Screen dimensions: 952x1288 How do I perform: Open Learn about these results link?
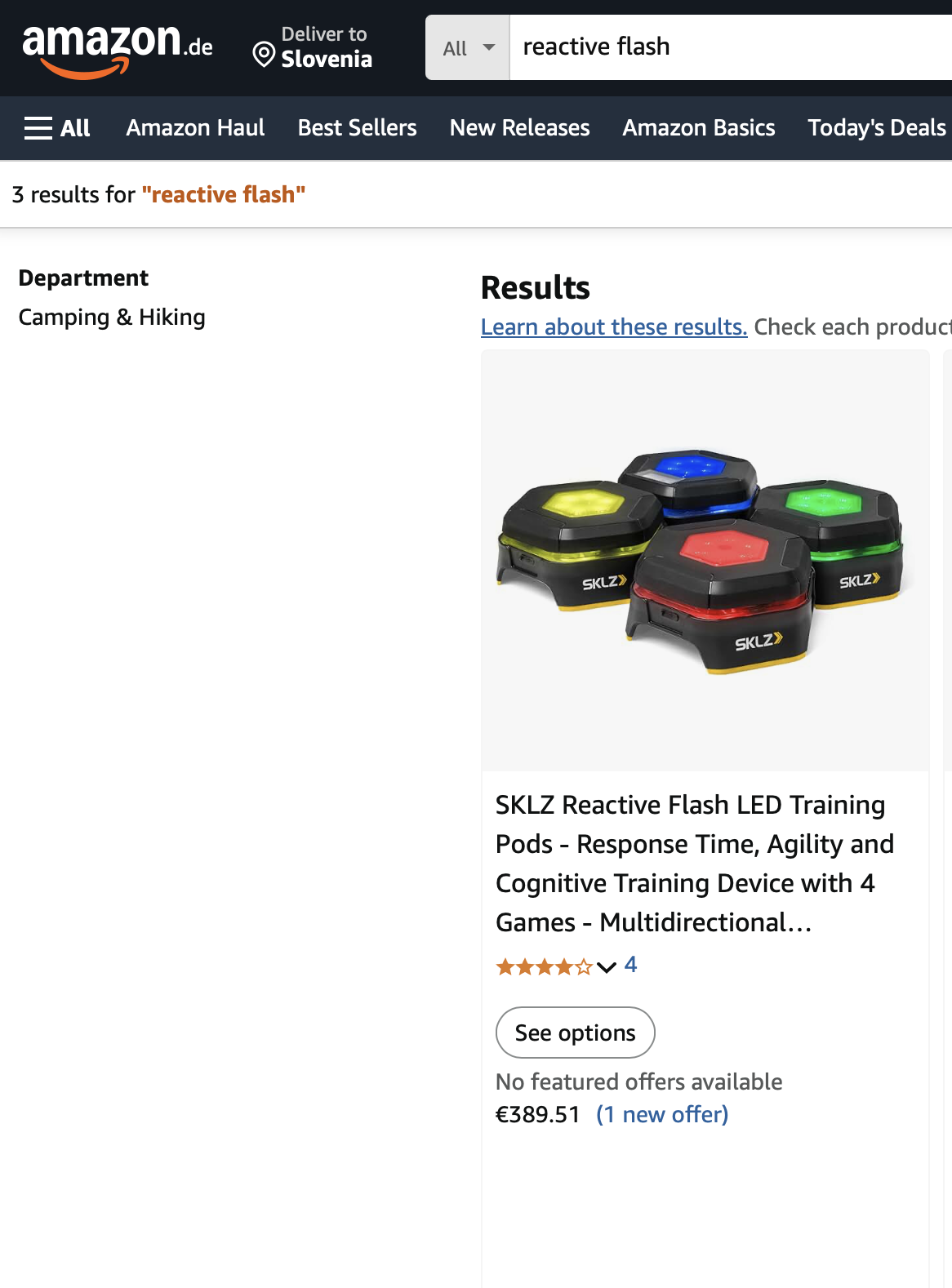[614, 327]
